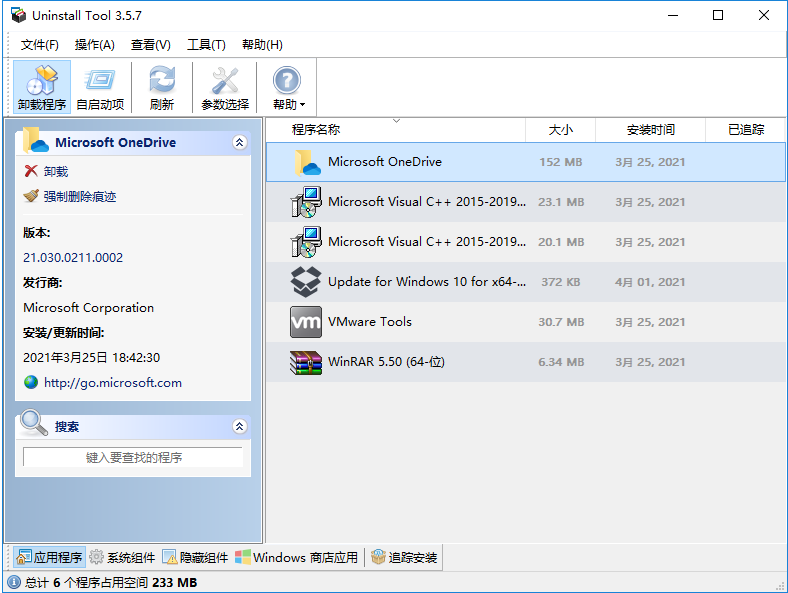
Task: Switch to the 应用程序 tab
Action: pos(49,557)
